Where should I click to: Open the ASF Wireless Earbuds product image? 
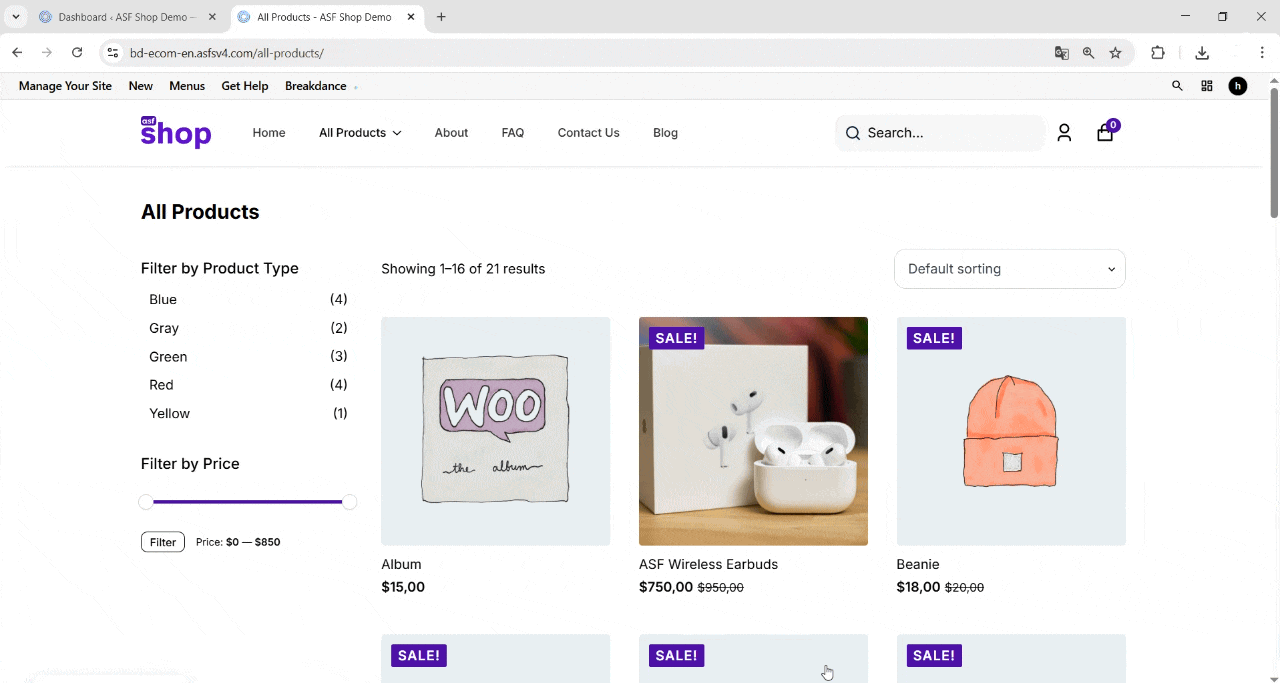coord(753,431)
